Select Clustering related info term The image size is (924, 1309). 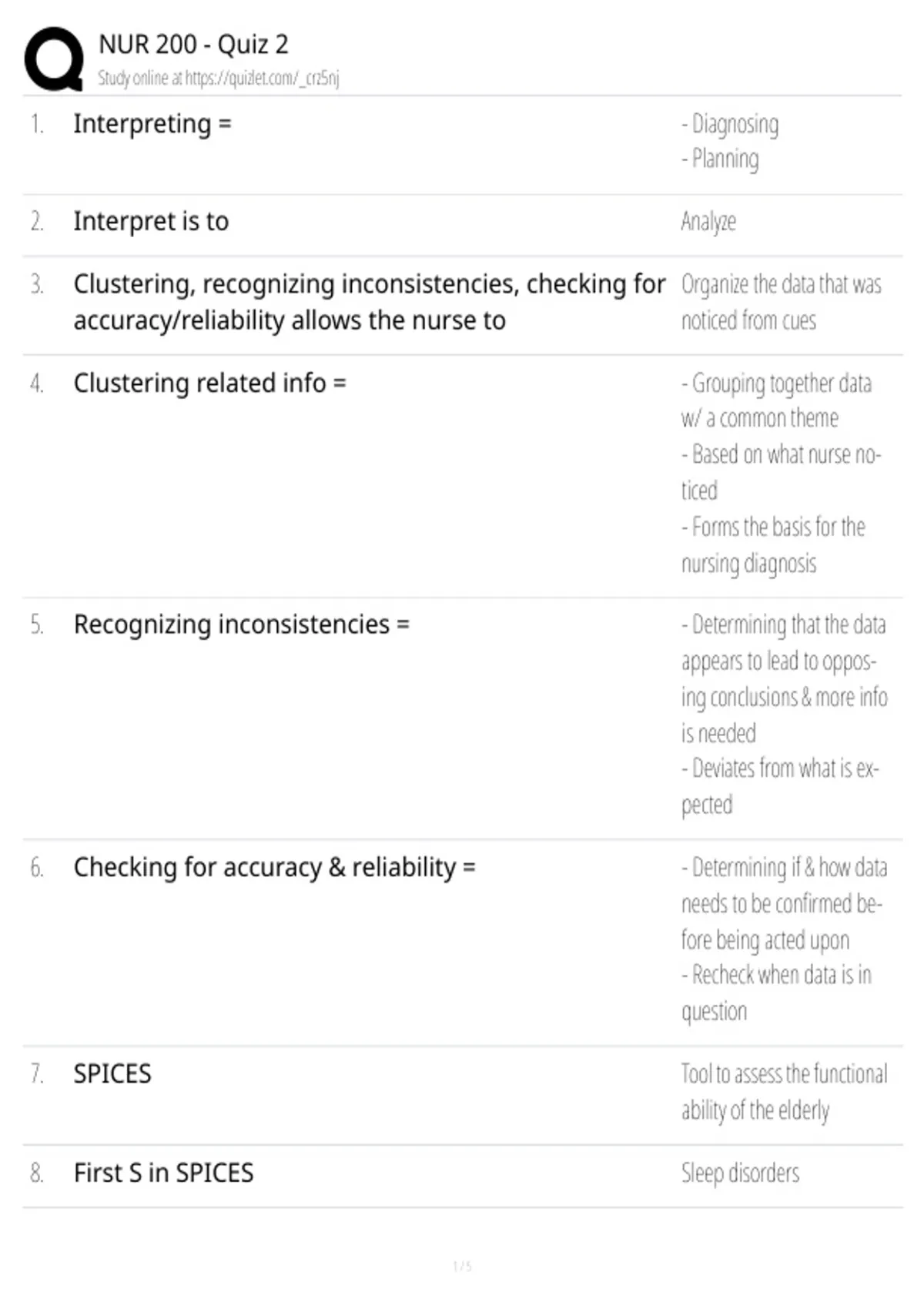pyautogui.click(x=209, y=383)
